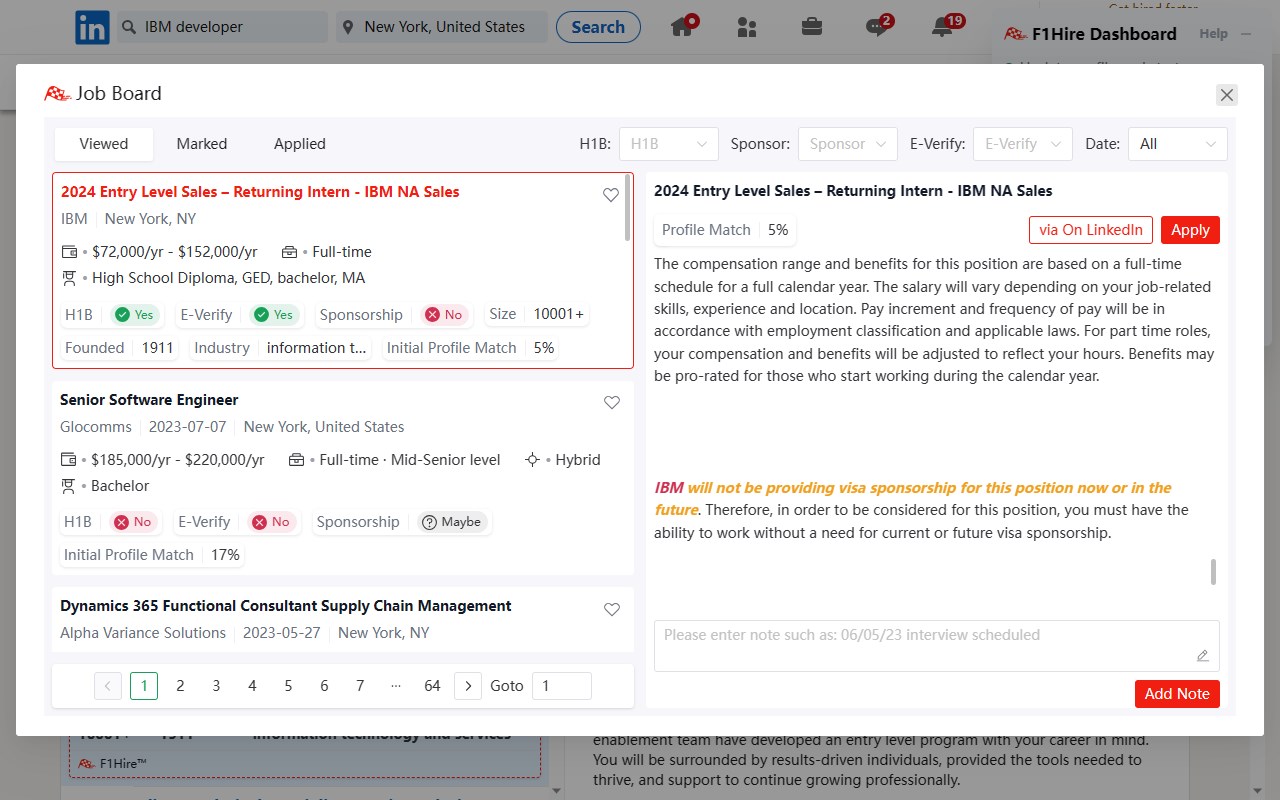Open Senior Software Engineer job title
The height and width of the screenshot is (800, 1280).
click(x=149, y=400)
